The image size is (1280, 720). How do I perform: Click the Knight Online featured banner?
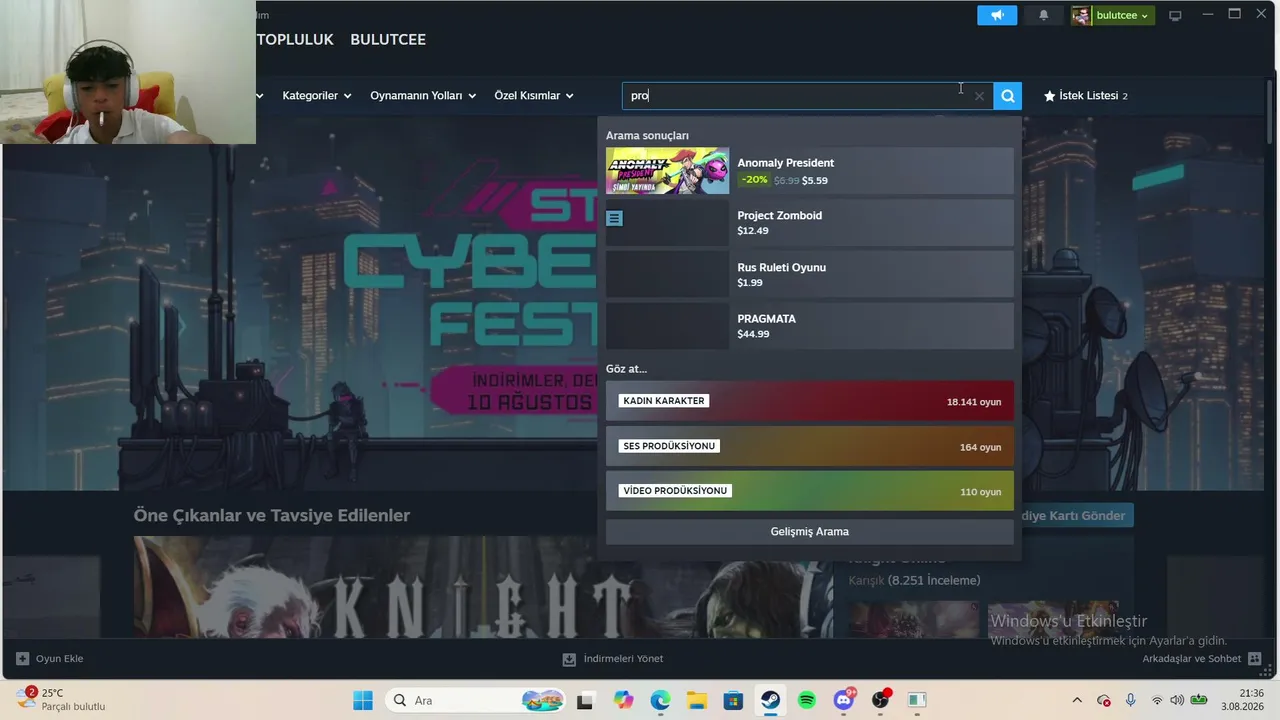[483, 587]
